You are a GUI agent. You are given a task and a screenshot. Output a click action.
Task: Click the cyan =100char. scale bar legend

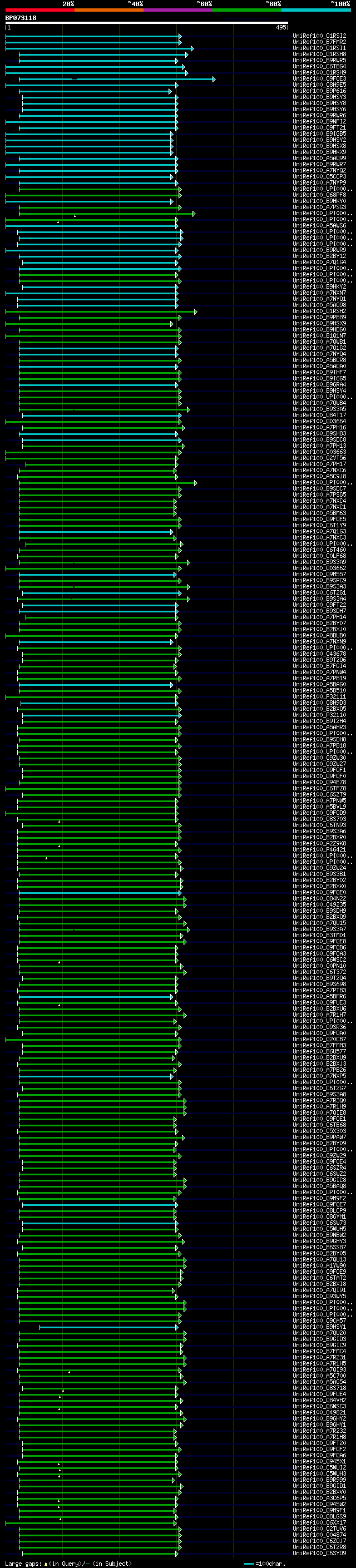pyautogui.click(x=264, y=1563)
